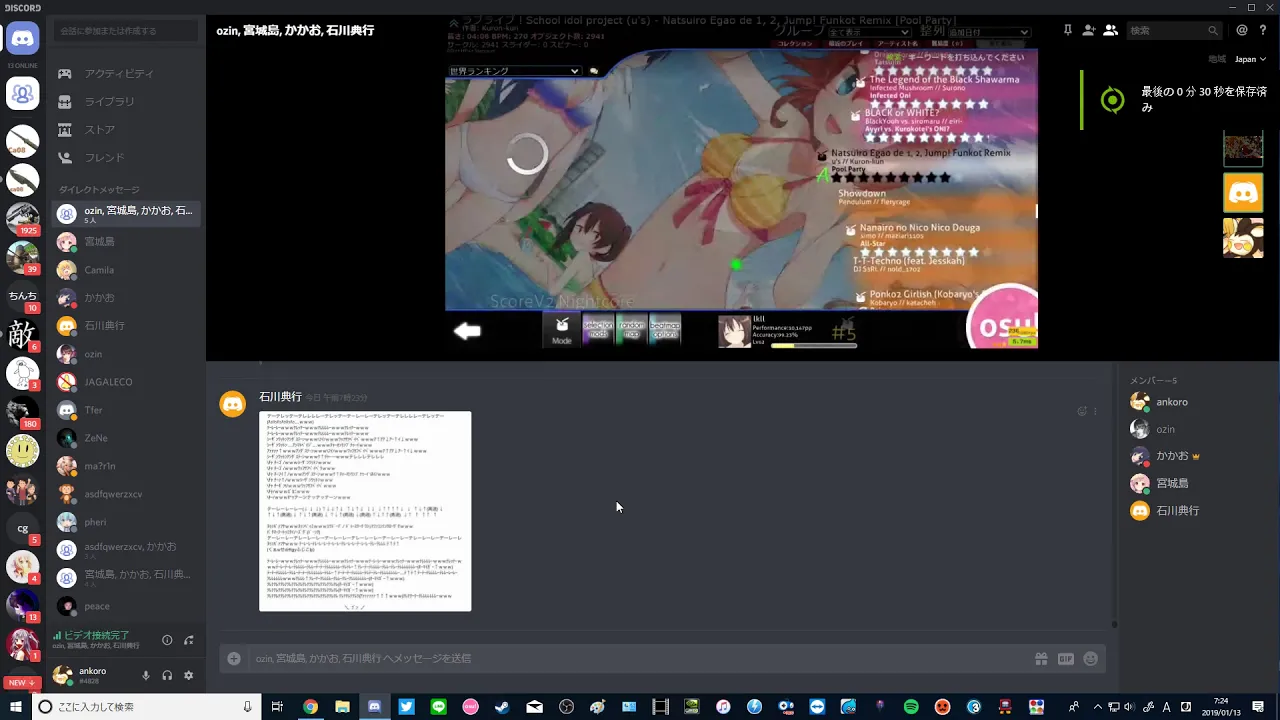The width and height of the screenshot is (1280, 720).
Task: Open the mentions (@) icon
Action: 1242,31
